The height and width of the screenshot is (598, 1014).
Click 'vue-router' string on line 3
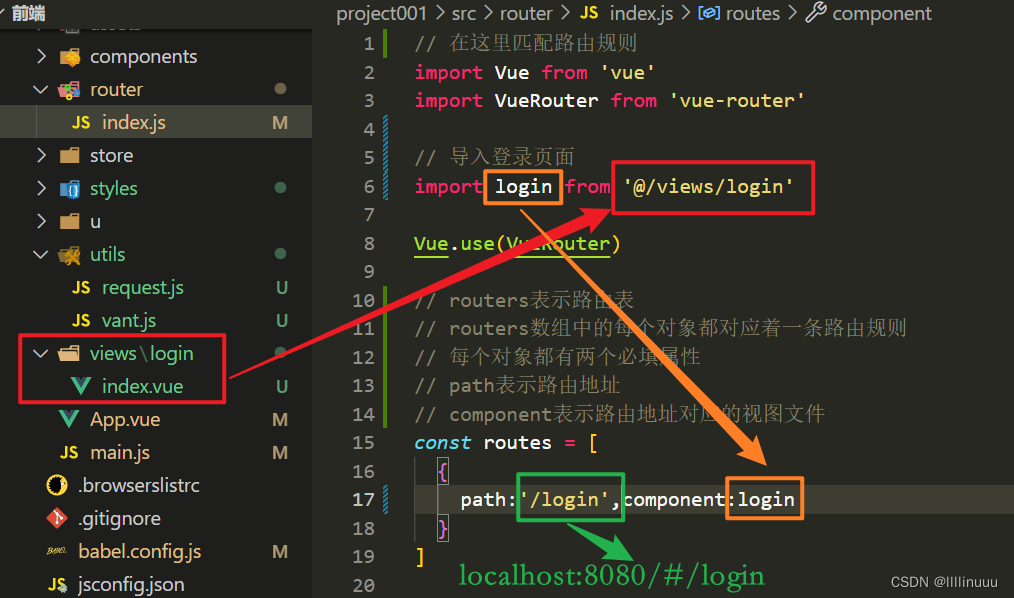click(737, 100)
